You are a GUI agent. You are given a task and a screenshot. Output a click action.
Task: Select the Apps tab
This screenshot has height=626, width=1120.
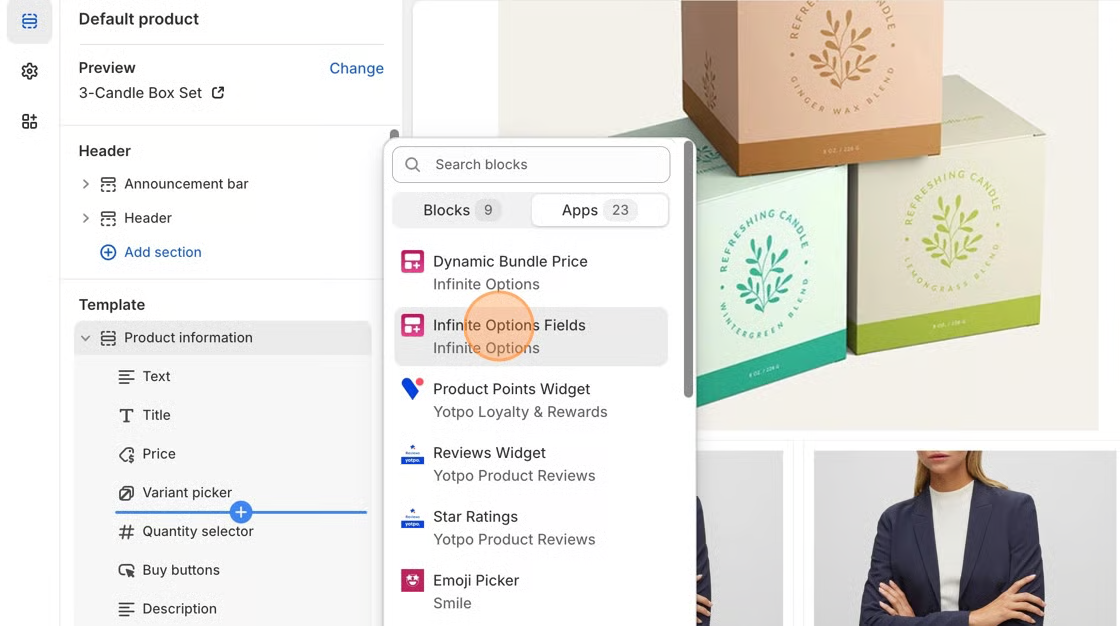(x=598, y=210)
